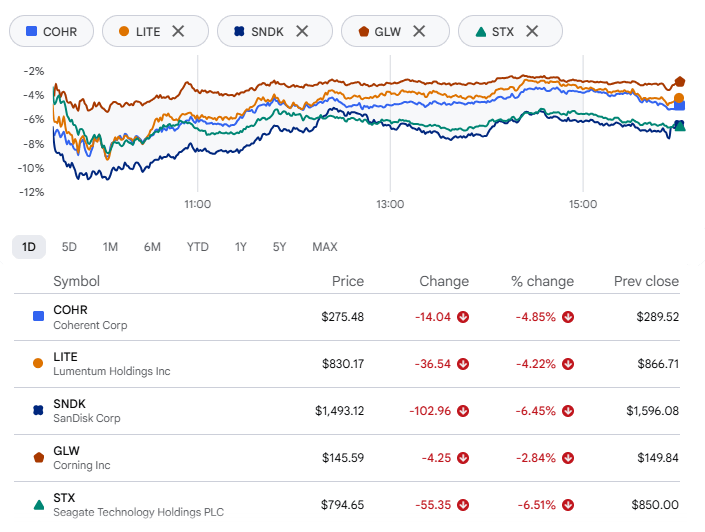Open LITE Lumentum Holdings Inc row
This screenshot has width=705, height=532.
(347, 364)
